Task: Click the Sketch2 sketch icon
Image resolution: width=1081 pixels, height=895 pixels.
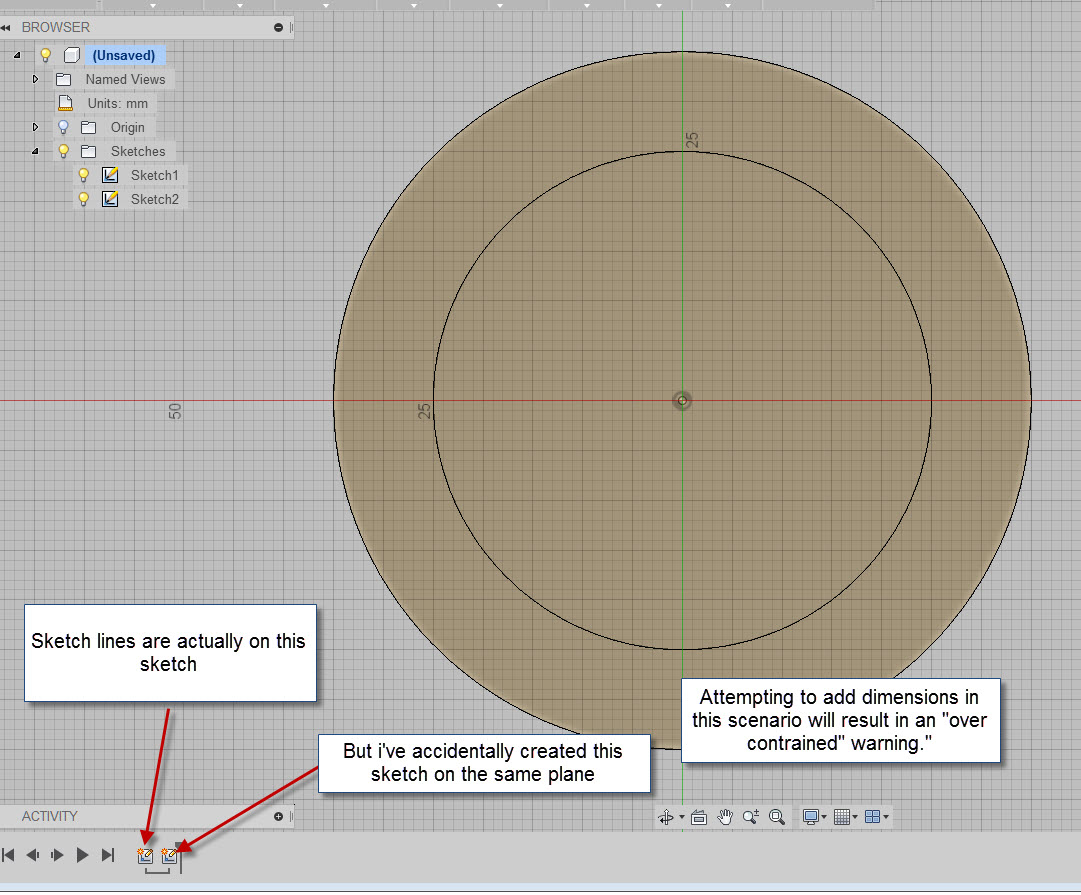Action: (110, 199)
